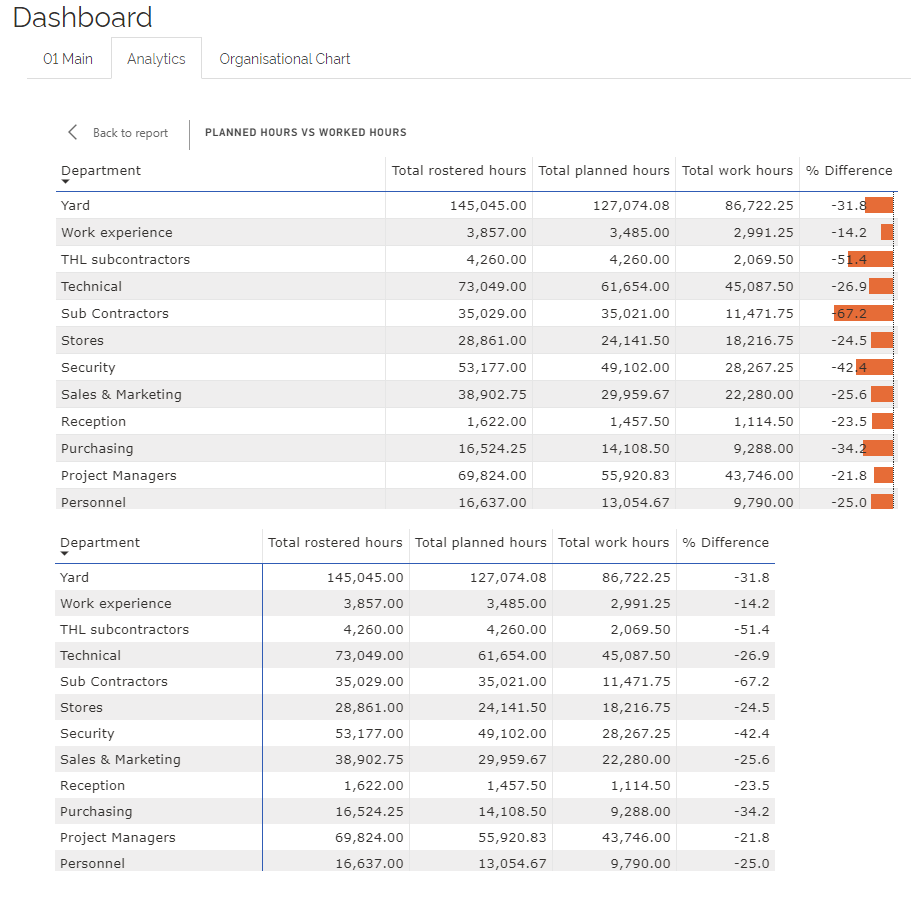Select Sales & Marketing in upper table

(x=121, y=394)
